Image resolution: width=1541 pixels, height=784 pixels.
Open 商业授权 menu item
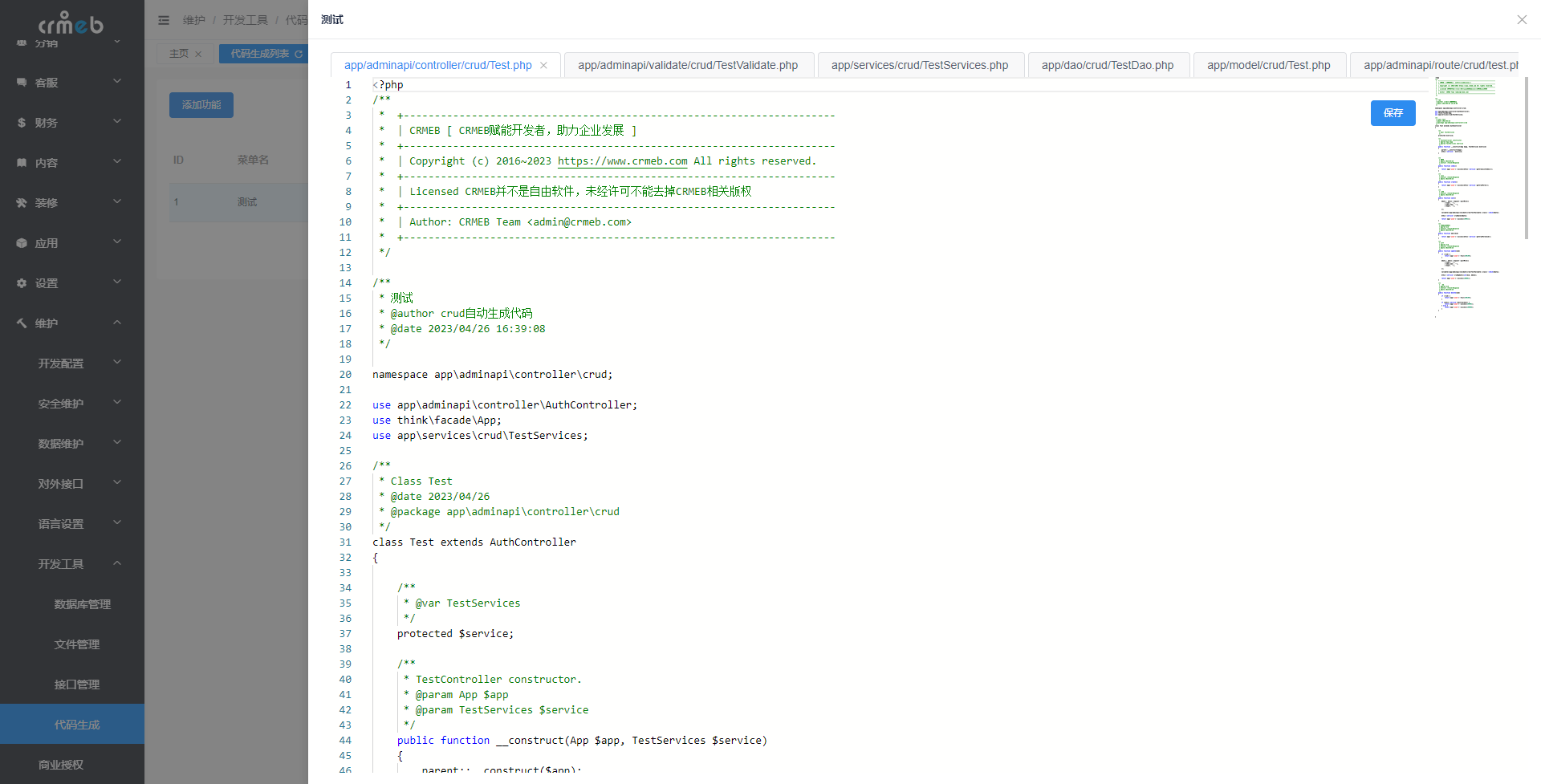point(72,764)
